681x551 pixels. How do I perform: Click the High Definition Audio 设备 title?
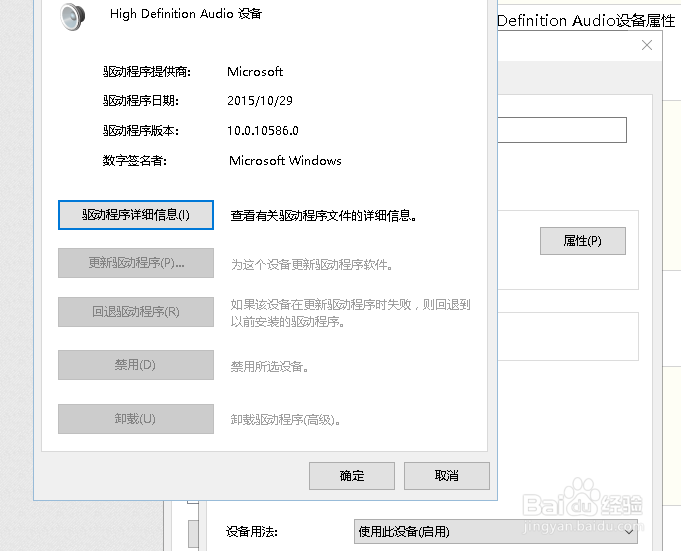point(186,14)
